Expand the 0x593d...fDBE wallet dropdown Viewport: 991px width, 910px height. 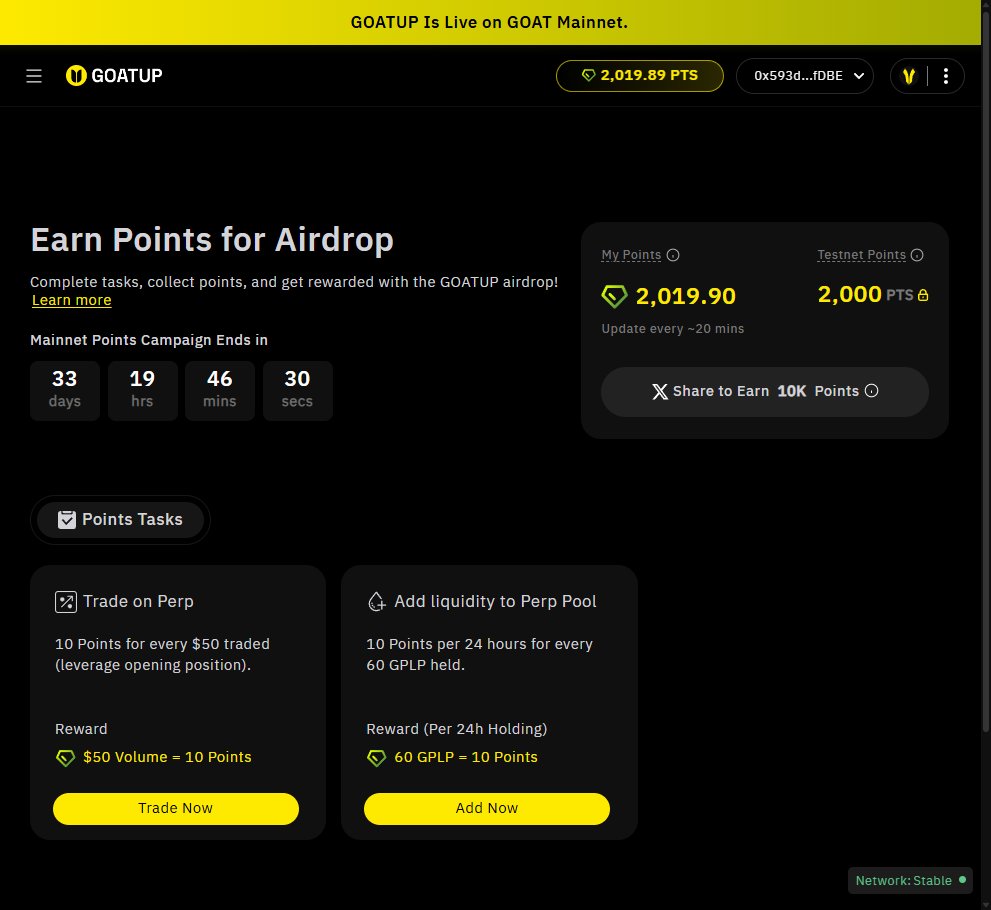(x=805, y=76)
